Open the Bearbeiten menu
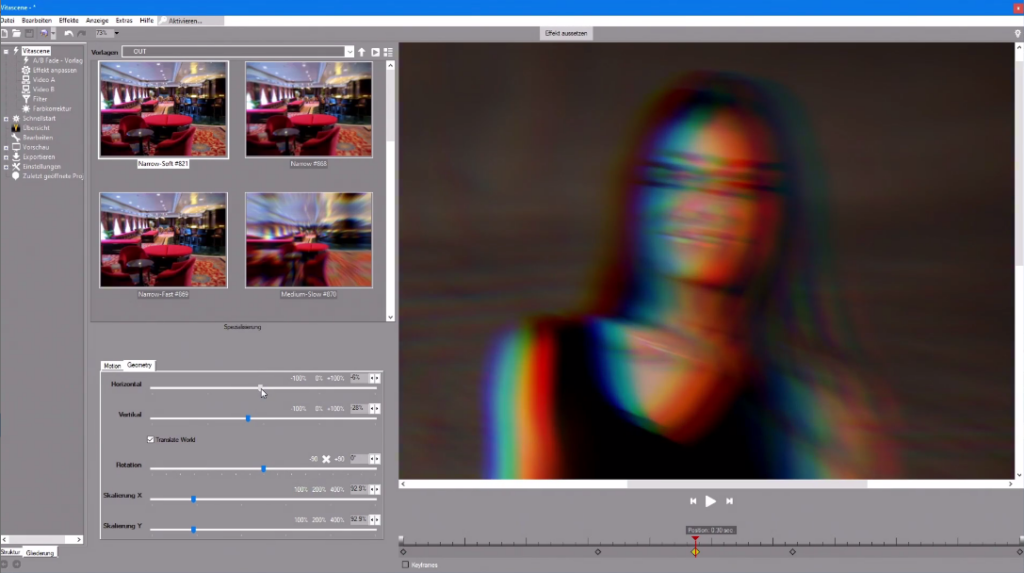This screenshot has height=573, width=1024. click(x=37, y=21)
